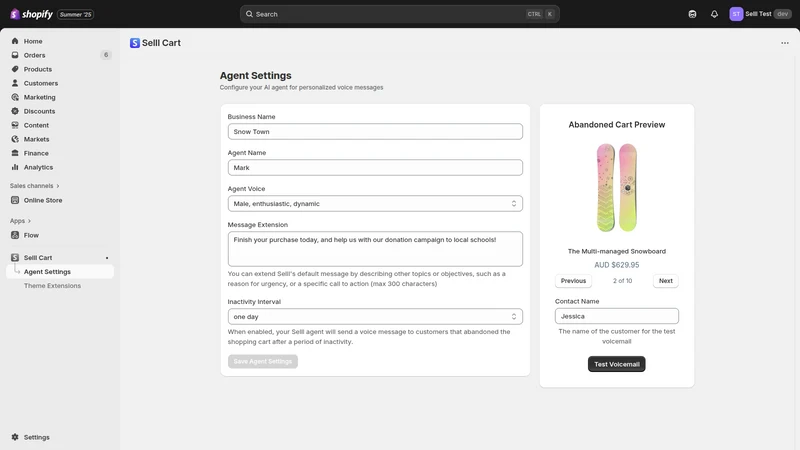
Task: Click the Markets globe icon
Action: [15, 139]
